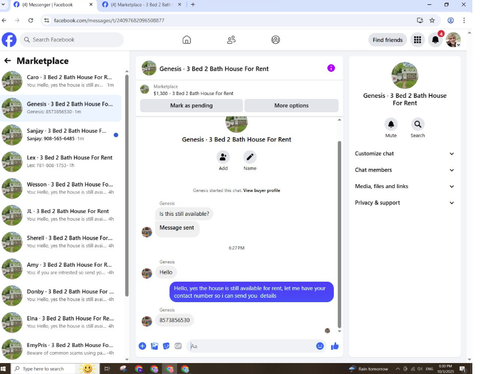Click the chat messages scrollbar
Screen dimensions: 500x374
(x=339, y=233)
